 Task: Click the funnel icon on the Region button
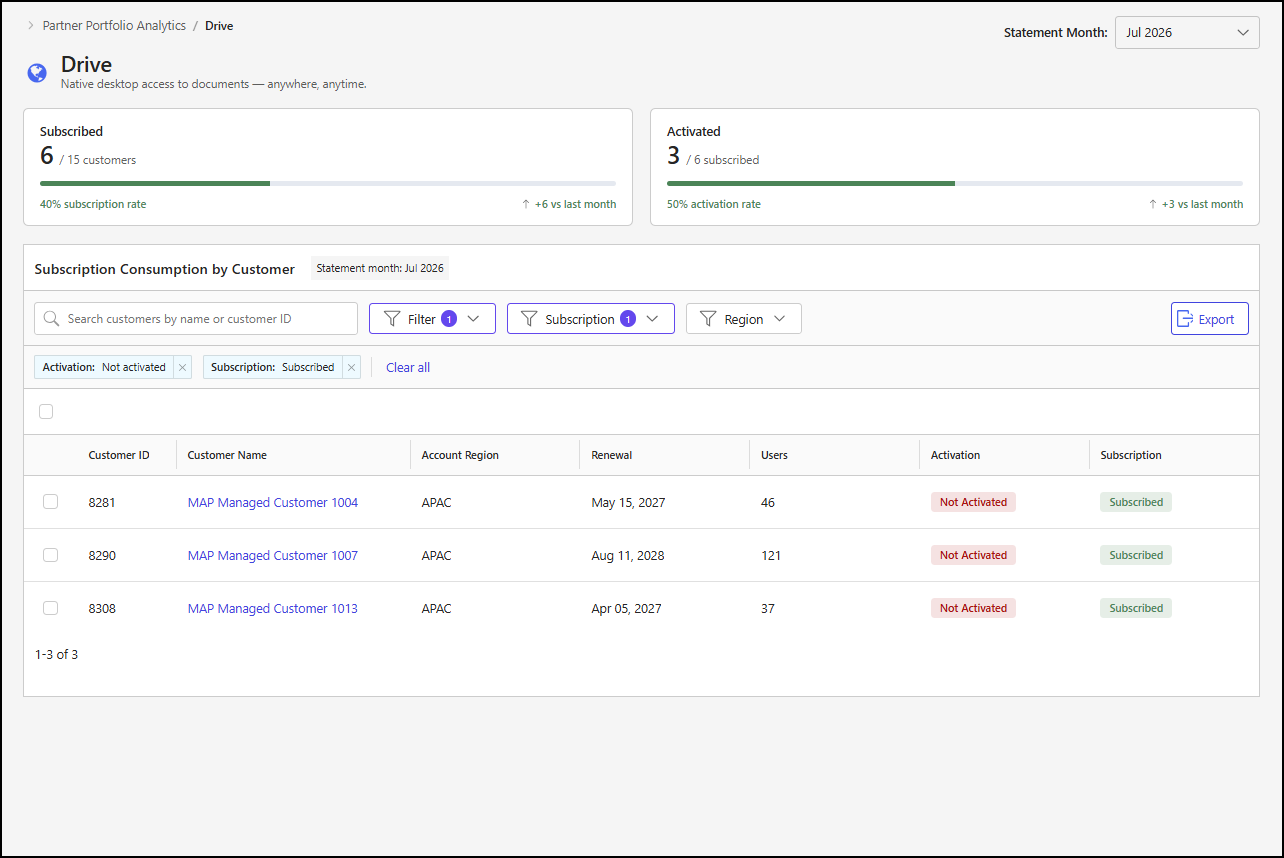[709, 319]
